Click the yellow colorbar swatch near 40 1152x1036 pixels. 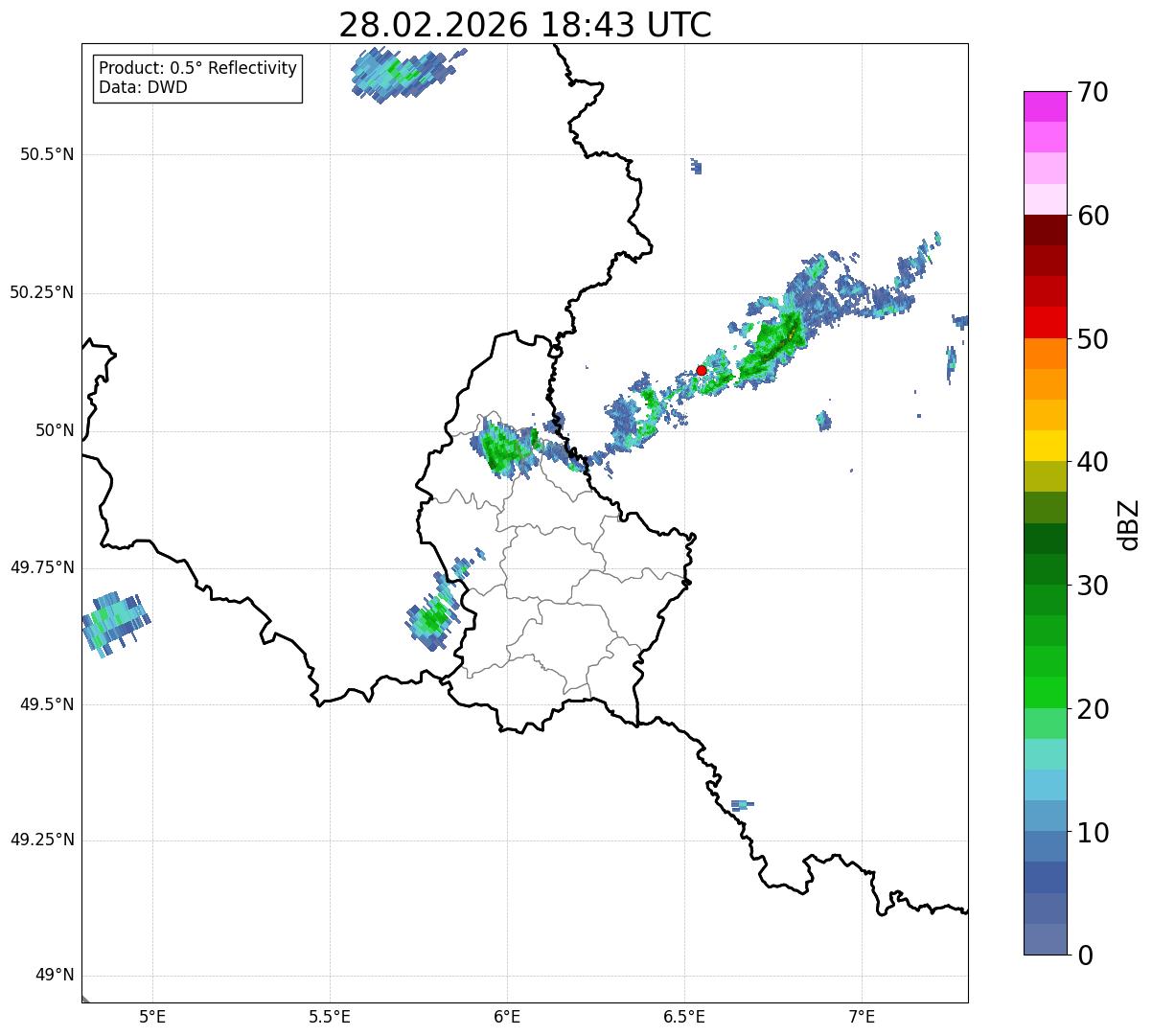[x=1045, y=446]
